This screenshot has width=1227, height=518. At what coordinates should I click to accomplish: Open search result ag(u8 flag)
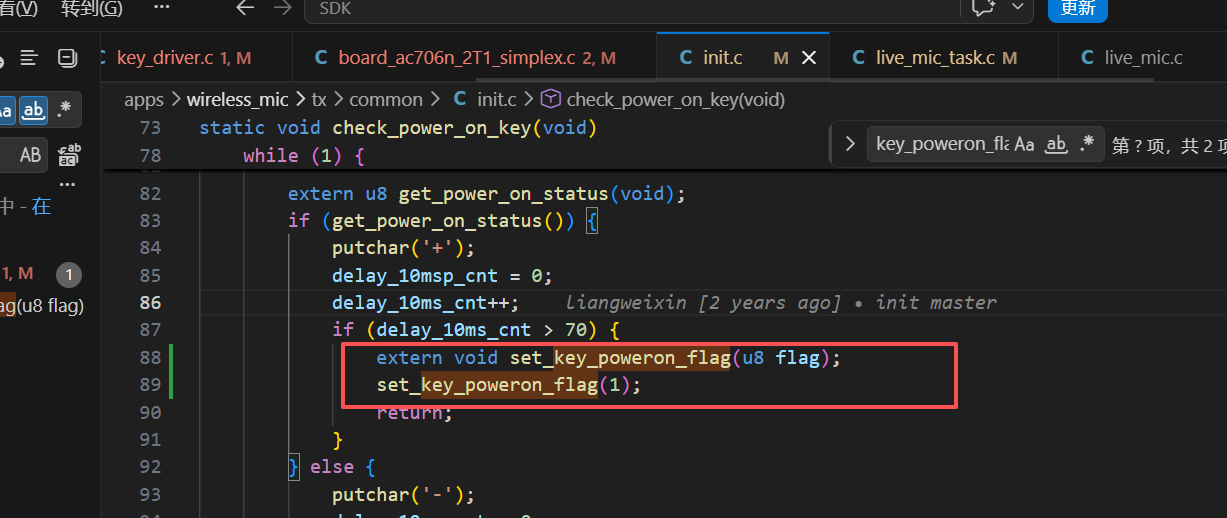tap(42, 306)
